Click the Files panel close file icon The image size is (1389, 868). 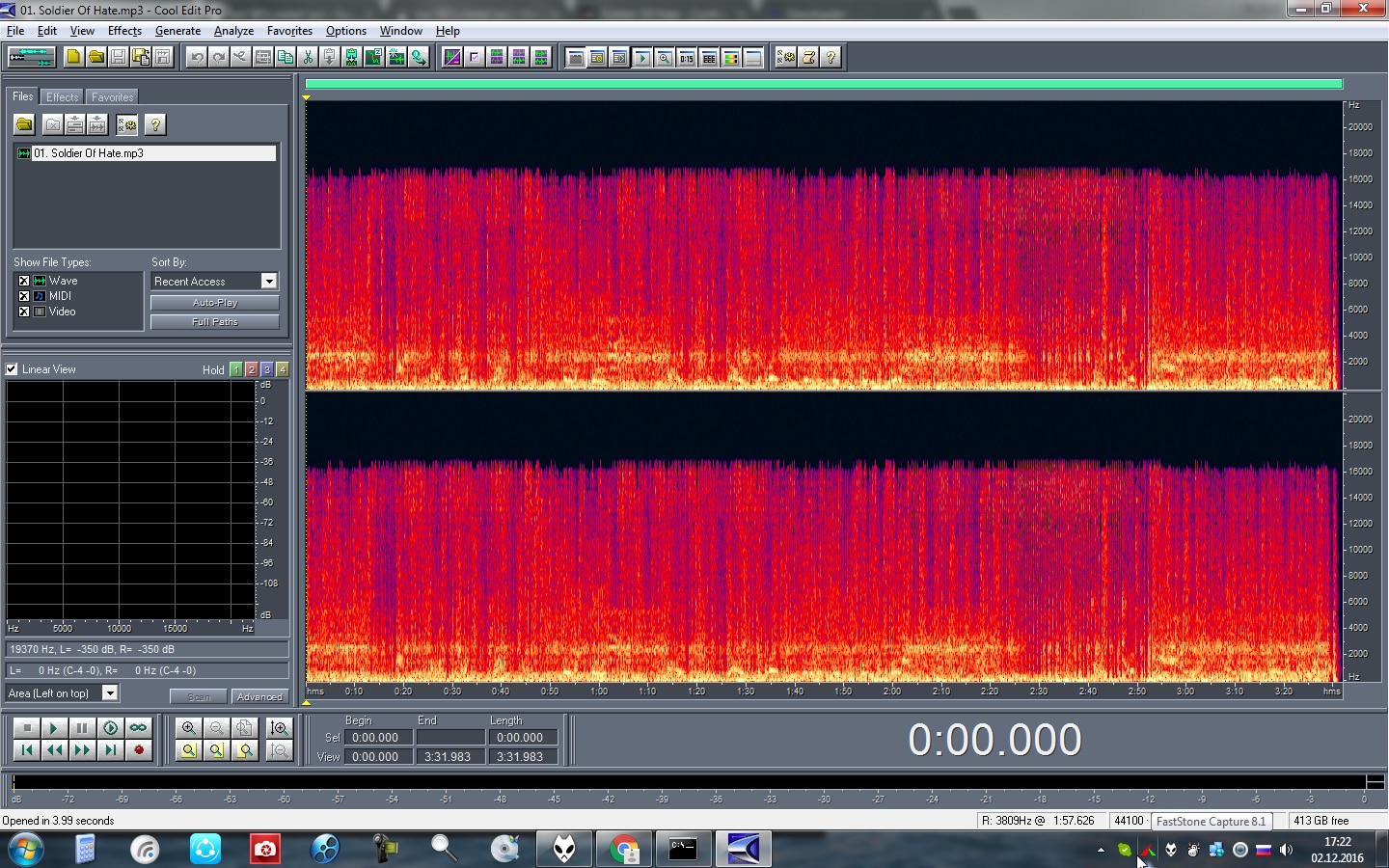click(53, 124)
